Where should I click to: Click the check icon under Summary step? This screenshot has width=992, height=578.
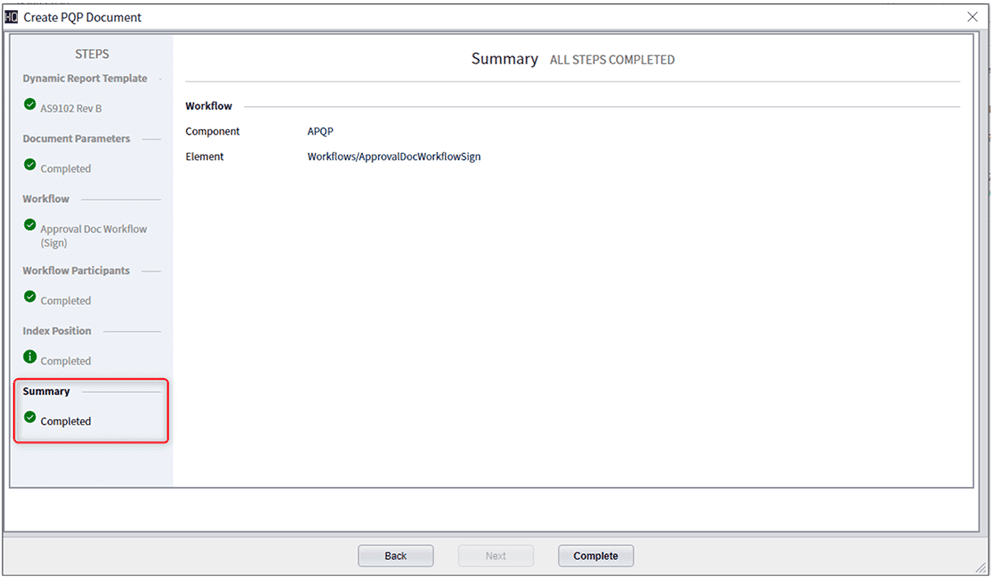[30, 417]
